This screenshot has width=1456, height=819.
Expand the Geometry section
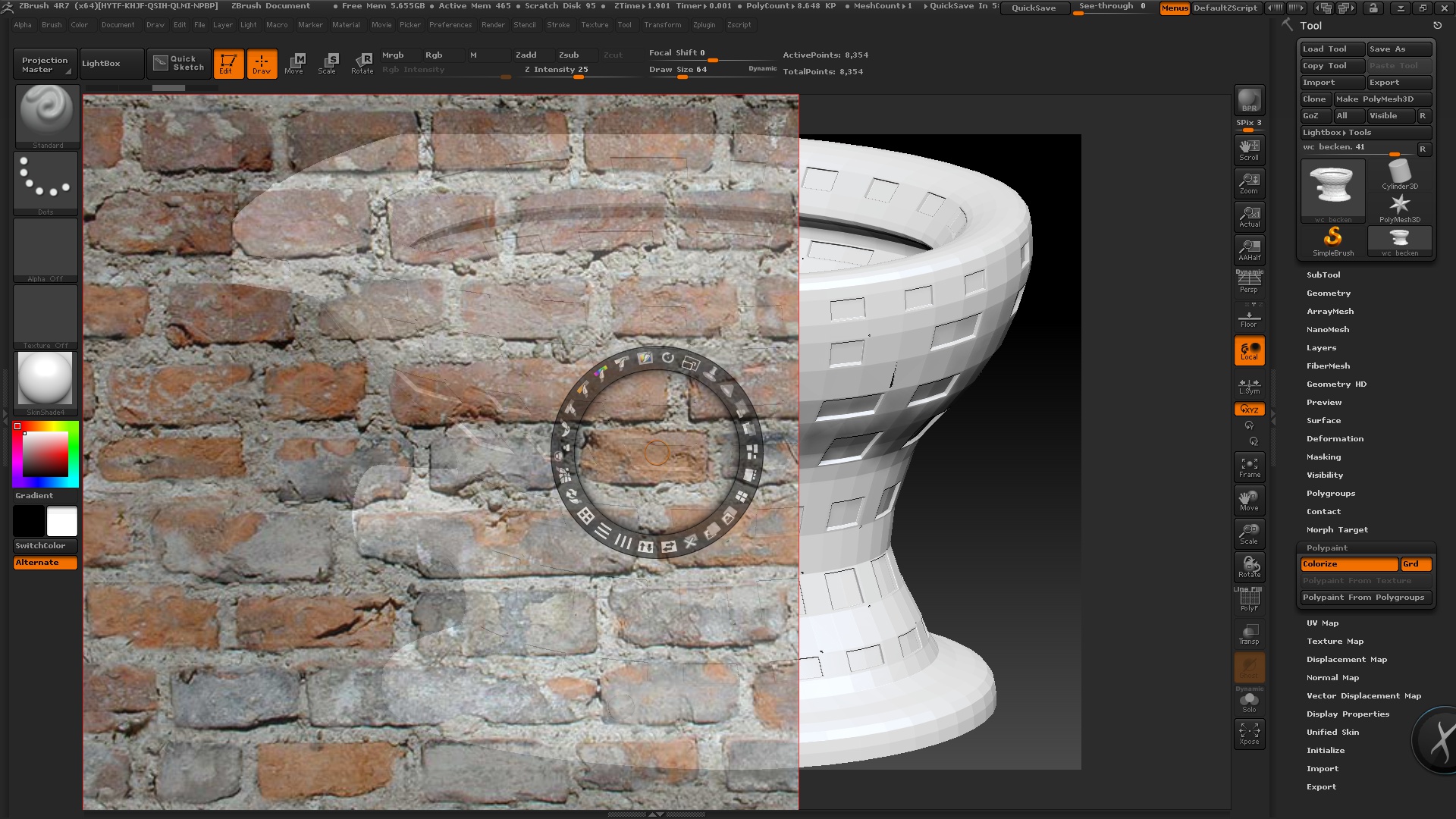click(x=1328, y=293)
